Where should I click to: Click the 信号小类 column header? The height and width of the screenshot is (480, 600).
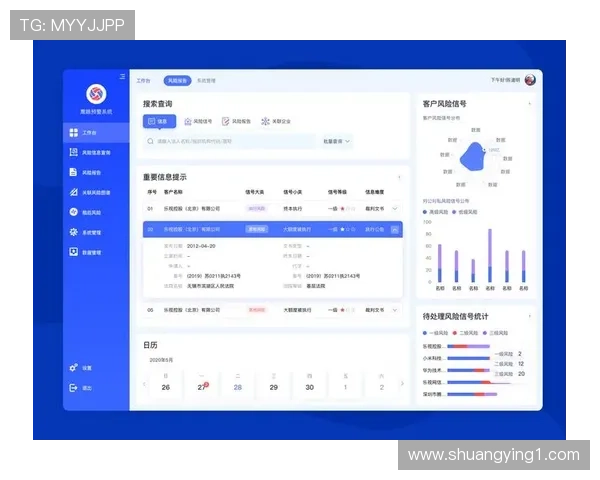pos(292,192)
